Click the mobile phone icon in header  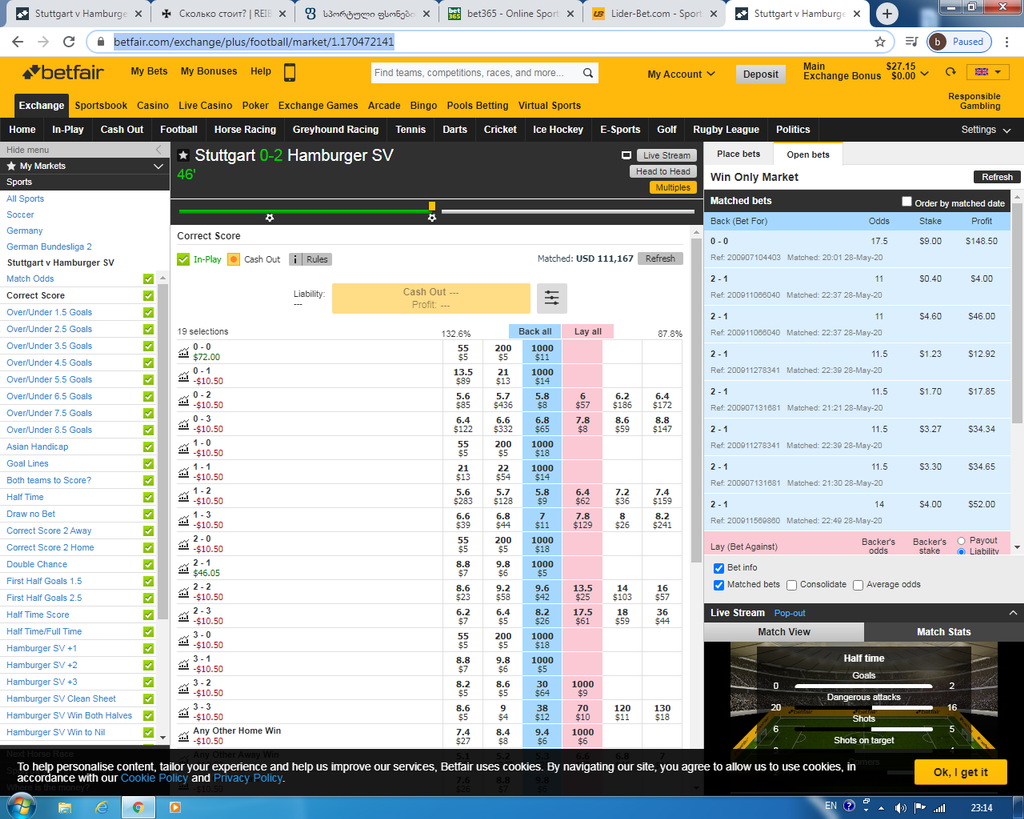[x=289, y=72]
